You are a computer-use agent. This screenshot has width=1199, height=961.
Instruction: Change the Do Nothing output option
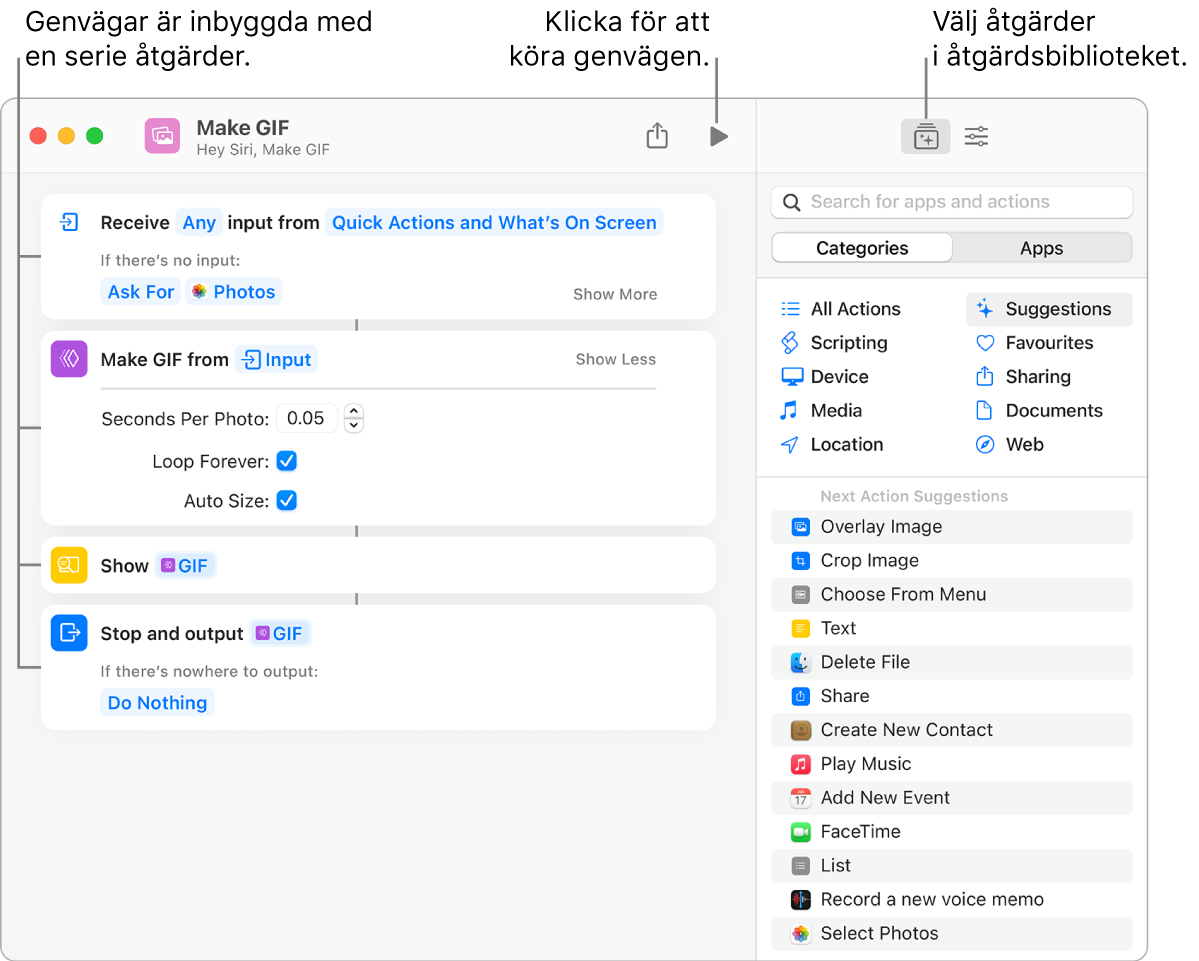pos(157,703)
